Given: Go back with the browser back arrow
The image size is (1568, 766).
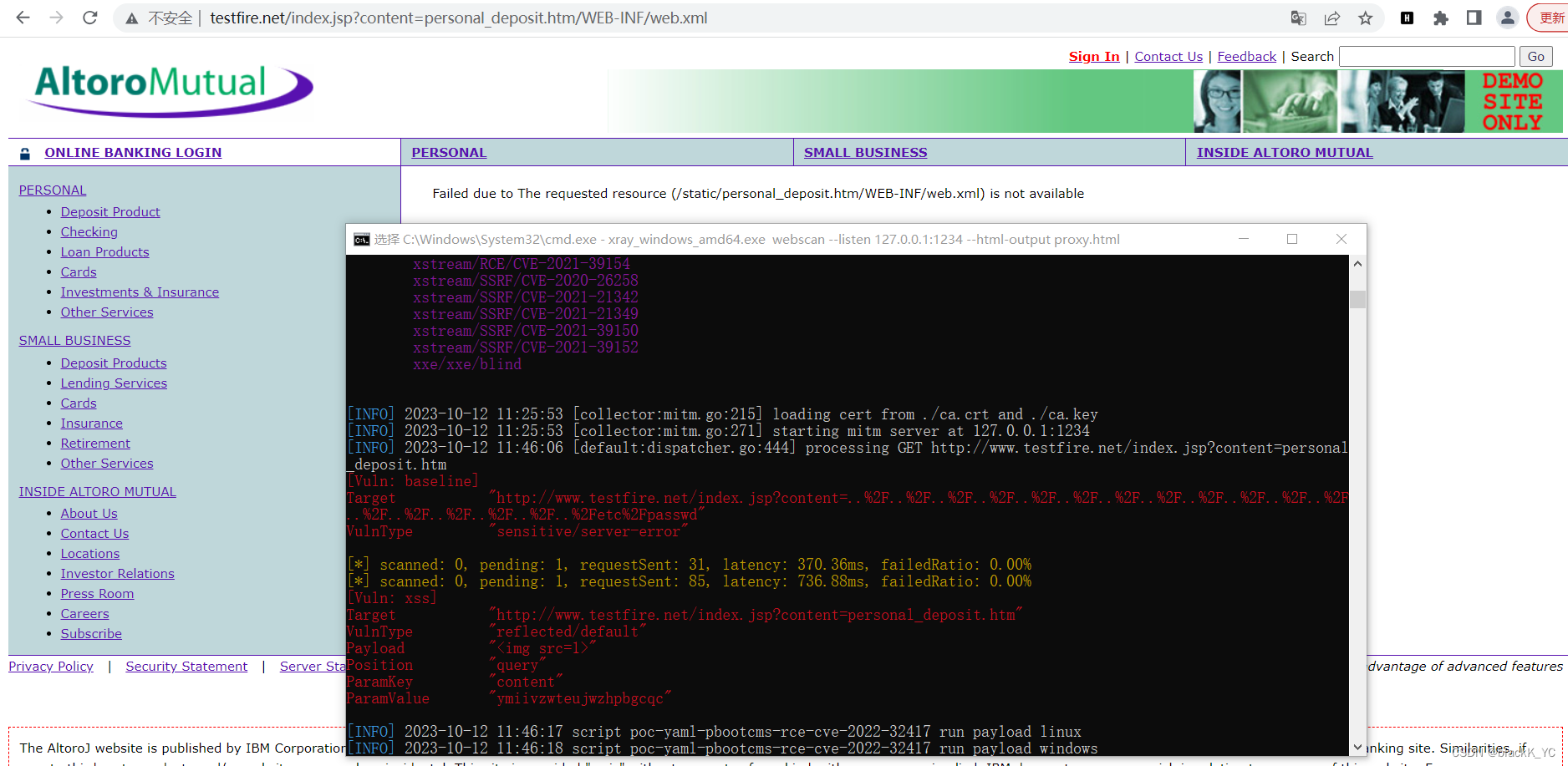Looking at the screenshot, I should pos(23,18).
